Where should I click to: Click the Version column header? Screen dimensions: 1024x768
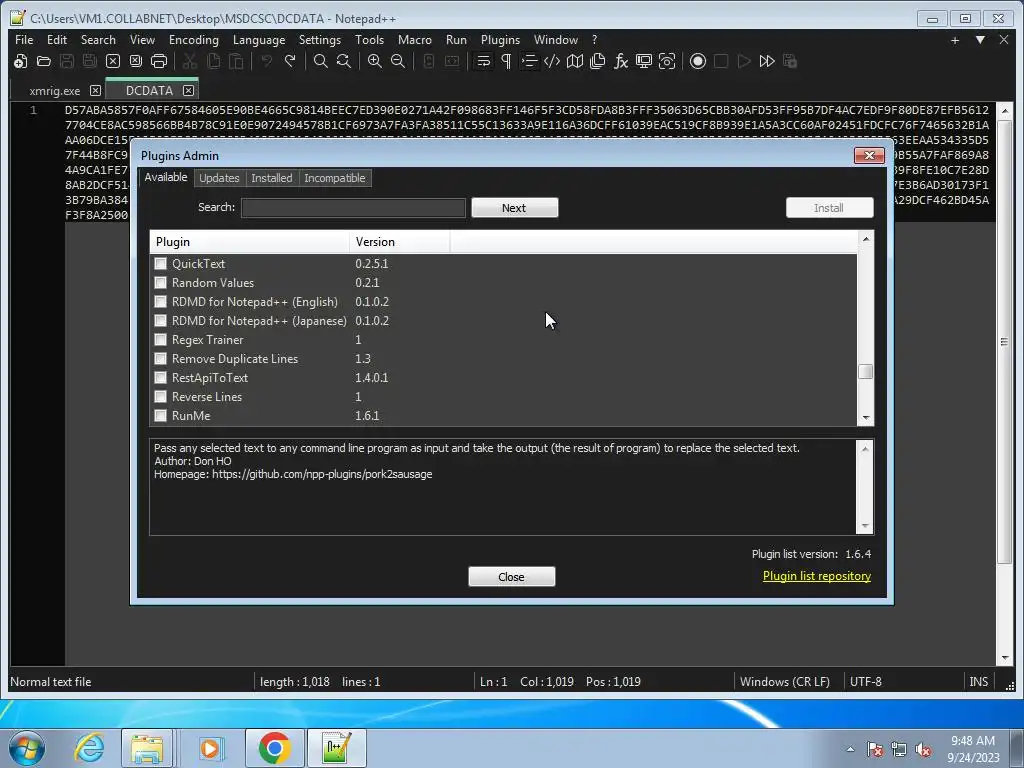coord(400,242)
